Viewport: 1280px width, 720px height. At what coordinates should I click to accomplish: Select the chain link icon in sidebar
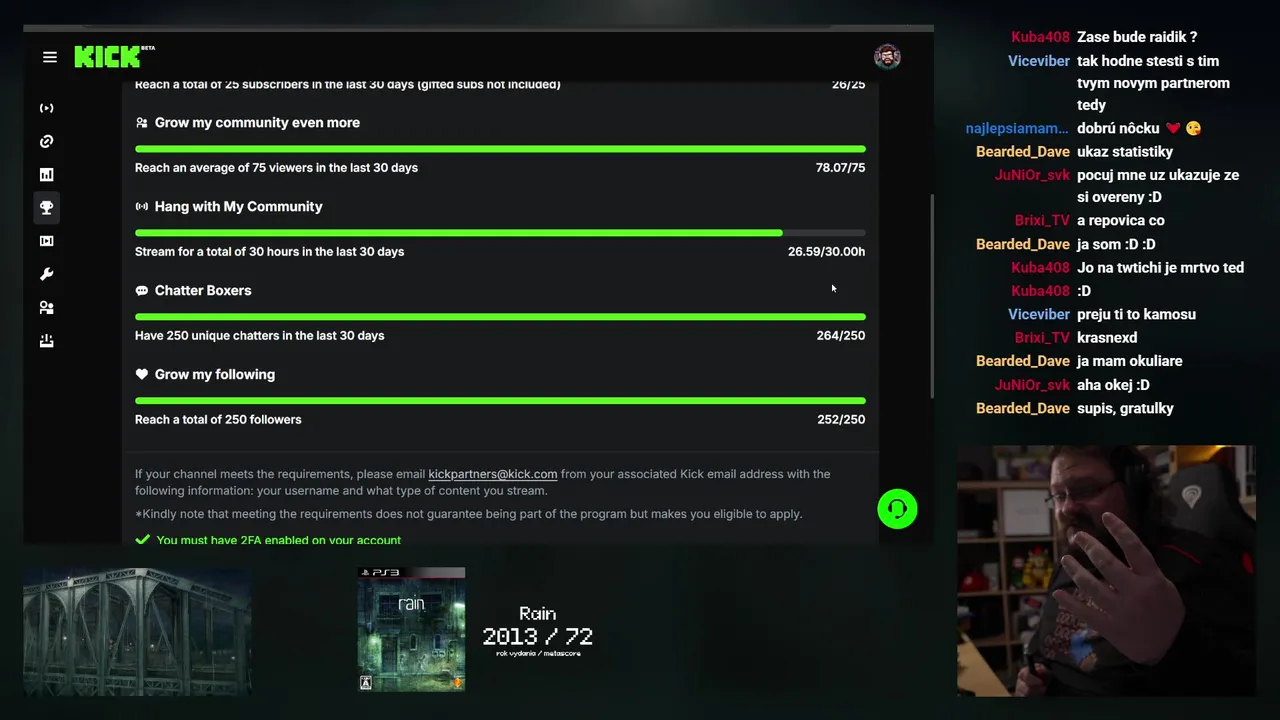click(x=46, y=142)
